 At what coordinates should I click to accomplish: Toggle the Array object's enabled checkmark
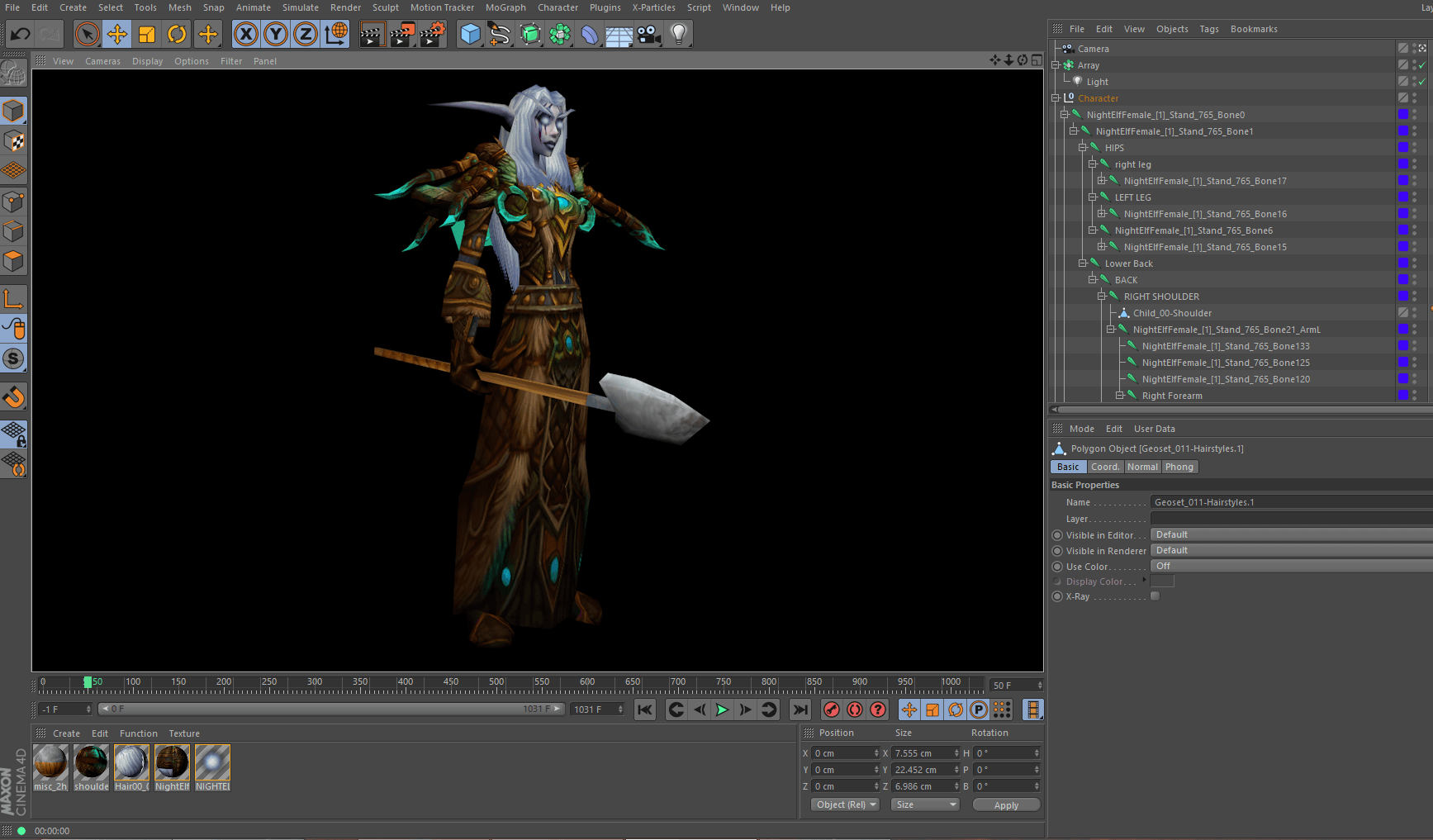pos(1421,65)
